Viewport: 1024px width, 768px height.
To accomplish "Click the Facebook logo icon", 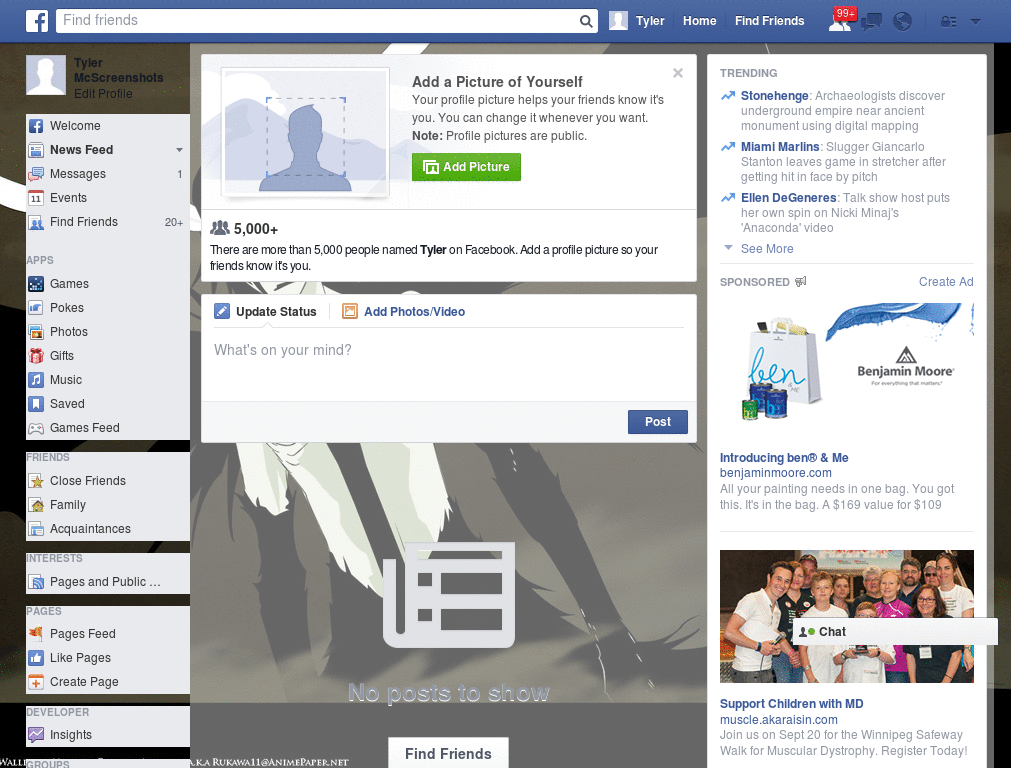I will point(37,21).
